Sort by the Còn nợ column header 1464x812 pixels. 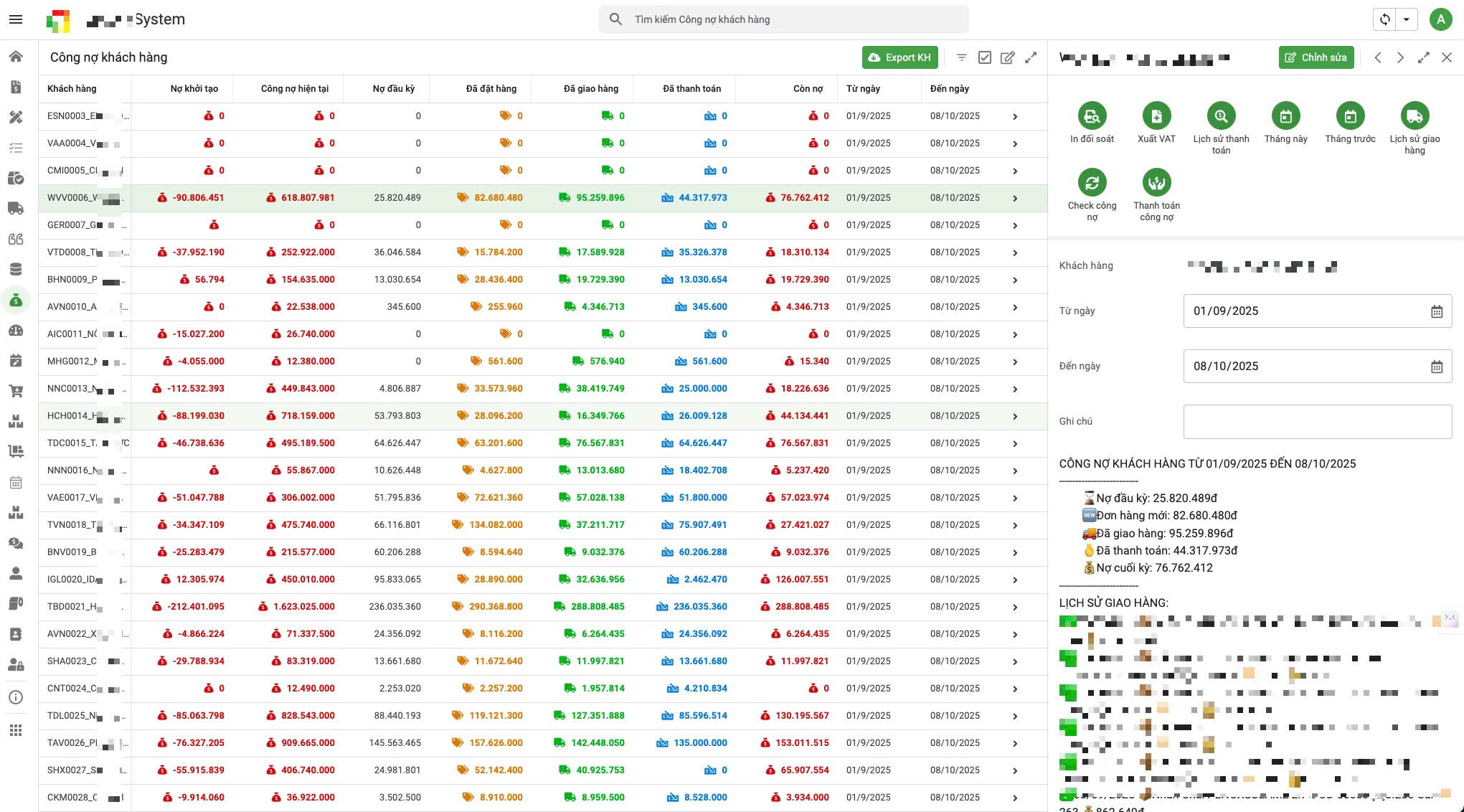click(x=808, y=89)
